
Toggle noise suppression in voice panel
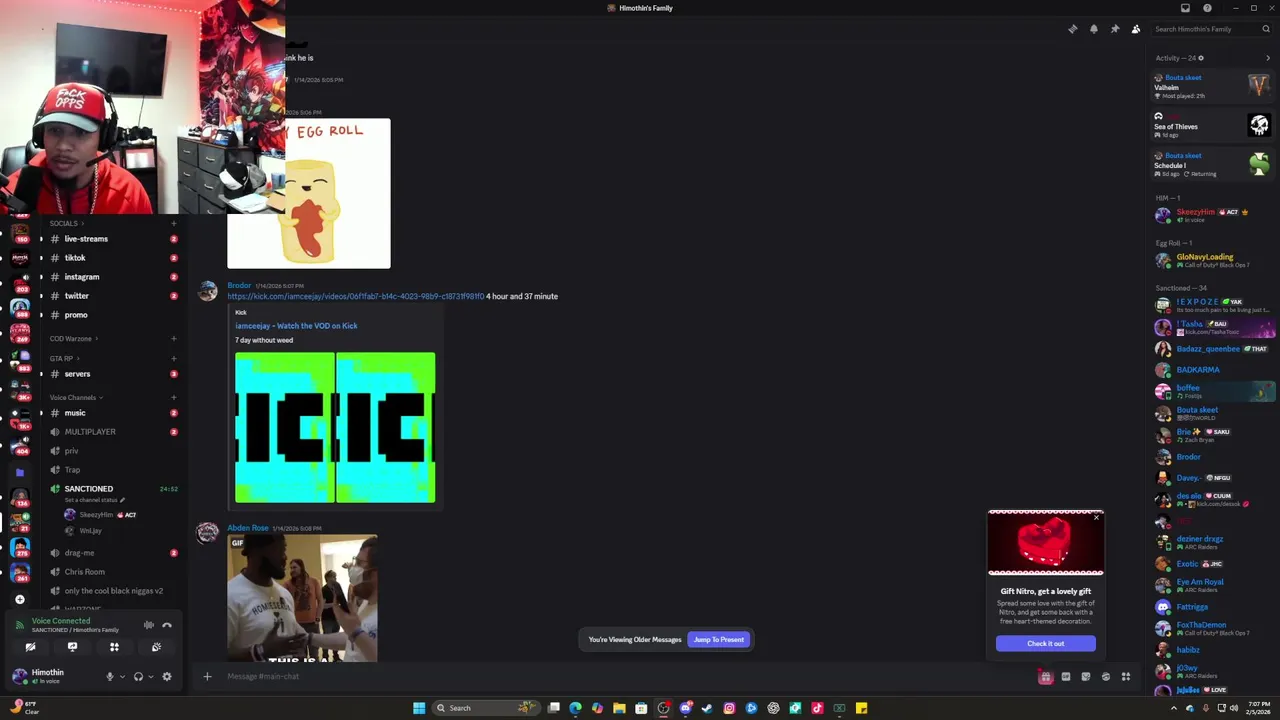coord(149,625)
